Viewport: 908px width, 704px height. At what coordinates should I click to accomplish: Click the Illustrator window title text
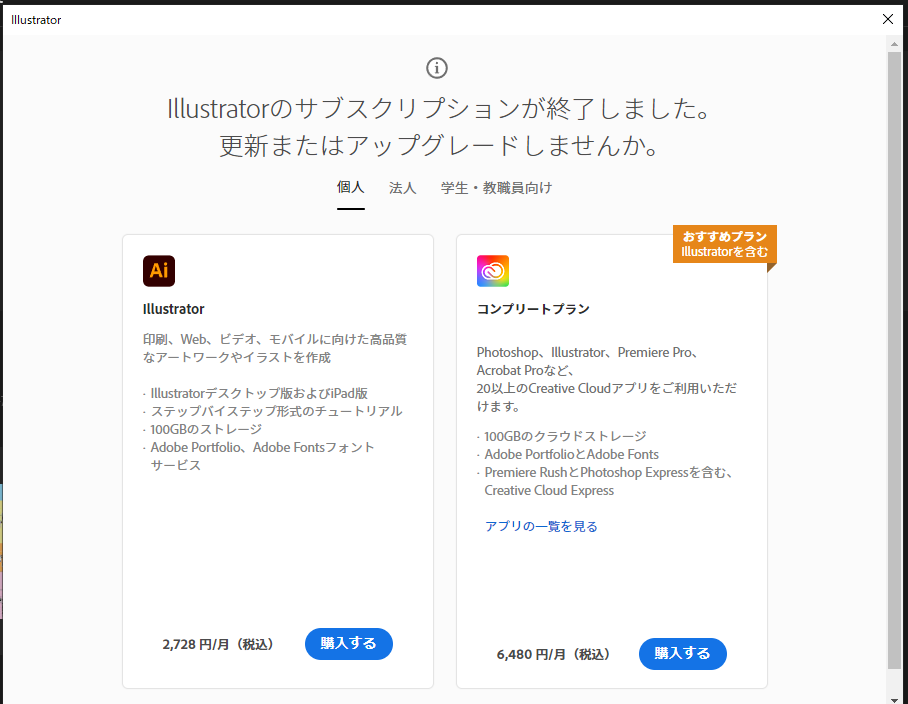[36, 20]
